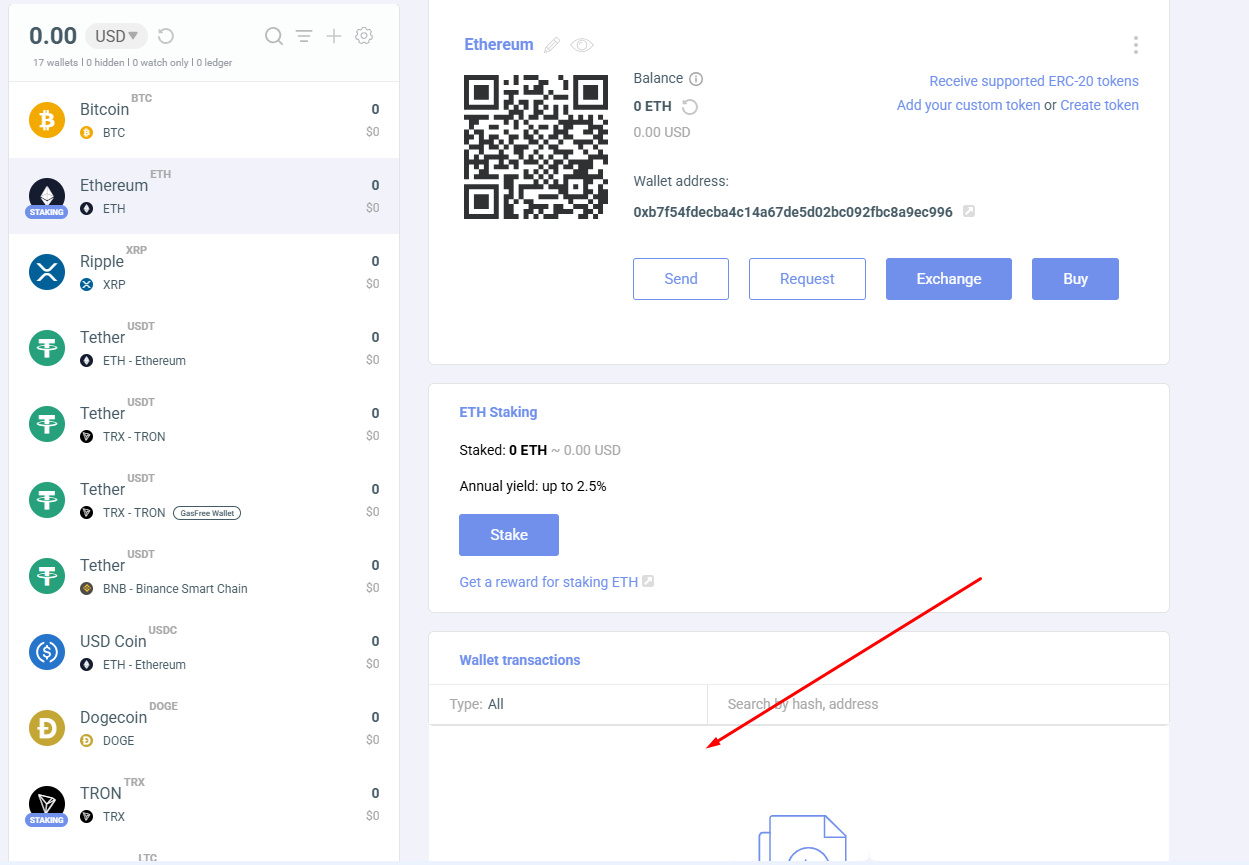Open the three-dot wallet options menu

[1135, 45]
